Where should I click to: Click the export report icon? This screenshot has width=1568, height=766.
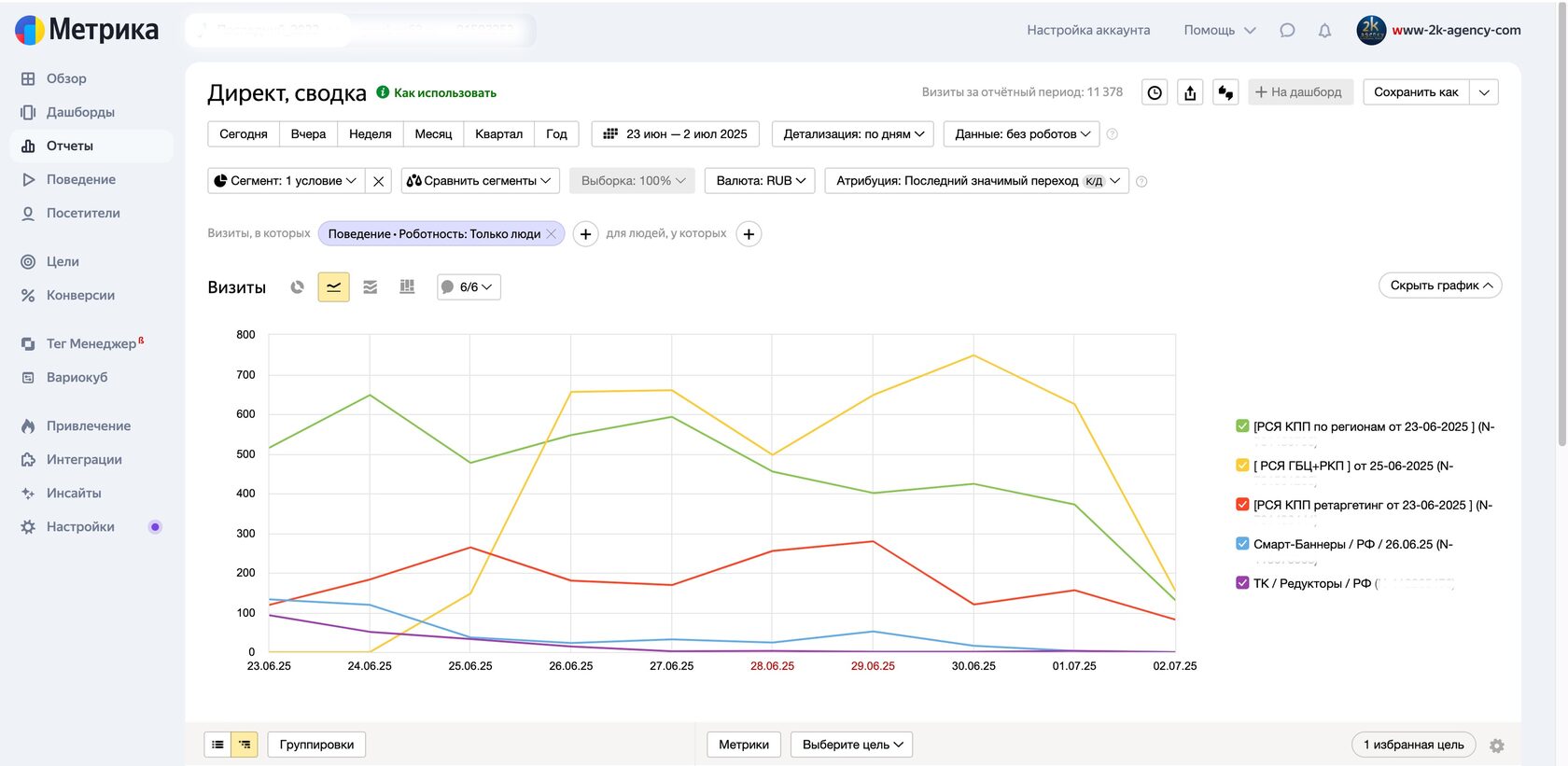click(1190, 92)
